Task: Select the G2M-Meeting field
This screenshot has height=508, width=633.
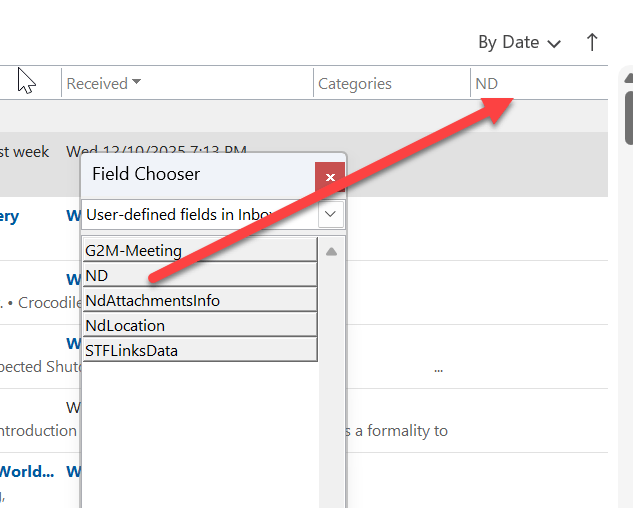Action: pyautogui.click(x=200, y=250)
